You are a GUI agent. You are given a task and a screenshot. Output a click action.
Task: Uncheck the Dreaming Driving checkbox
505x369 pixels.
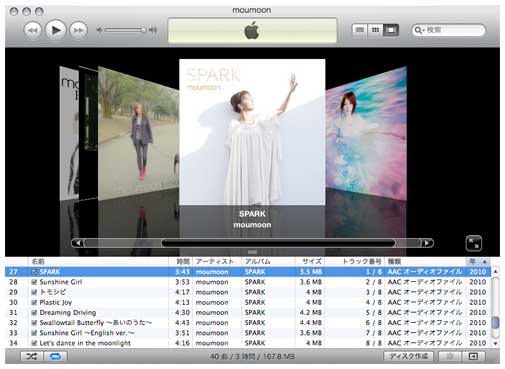[34, 313]
